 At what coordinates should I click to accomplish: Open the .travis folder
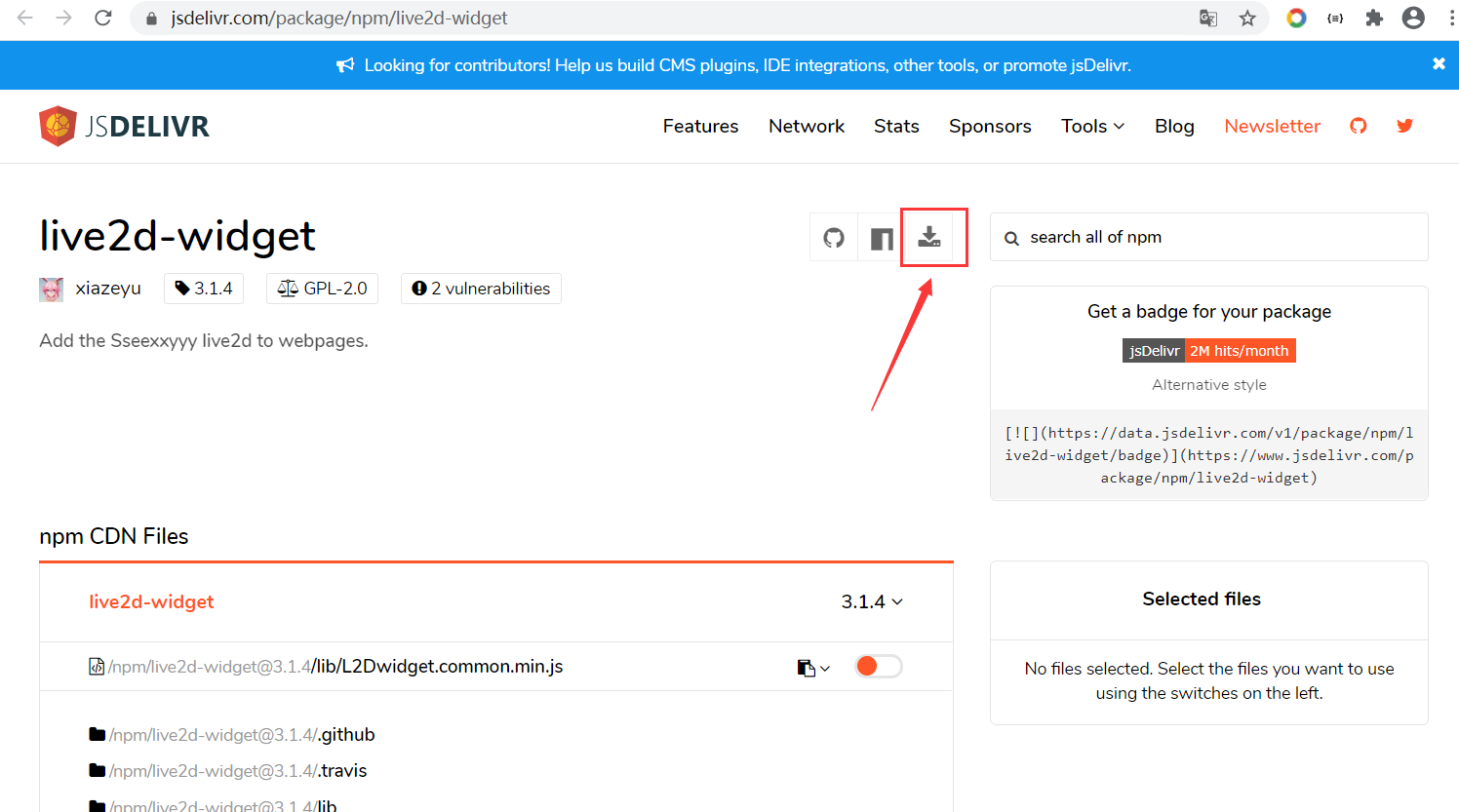(x=237, y=771)
